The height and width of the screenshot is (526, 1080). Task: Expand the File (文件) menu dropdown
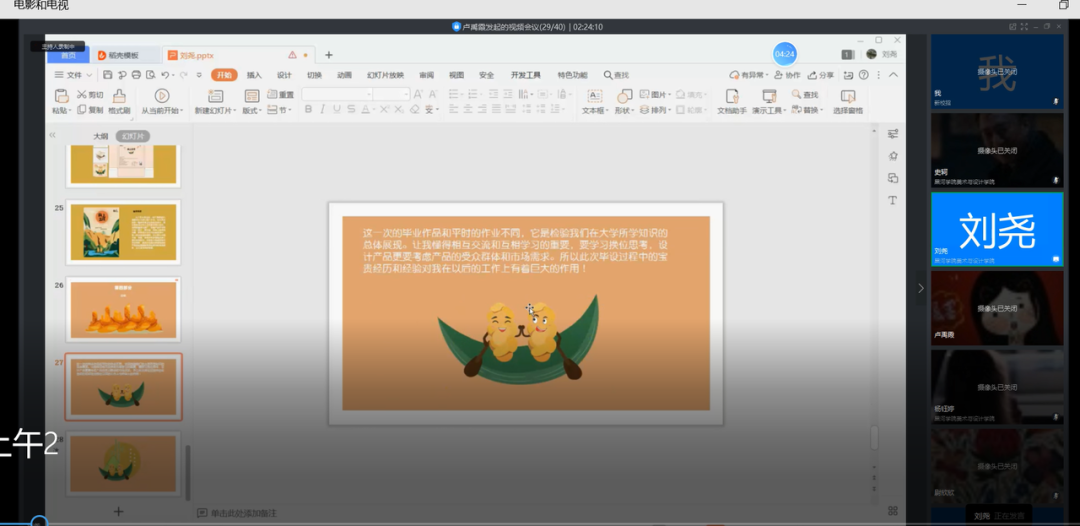click(x=74, y=75)
